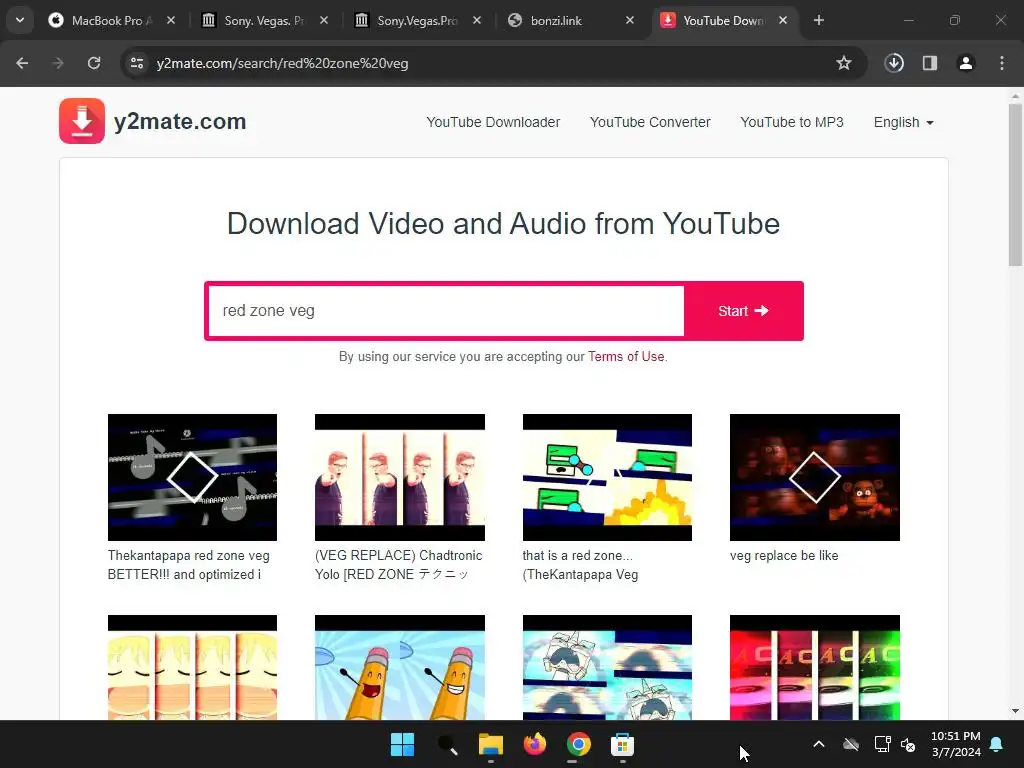Show hidden system tray icons chevron

818,744
